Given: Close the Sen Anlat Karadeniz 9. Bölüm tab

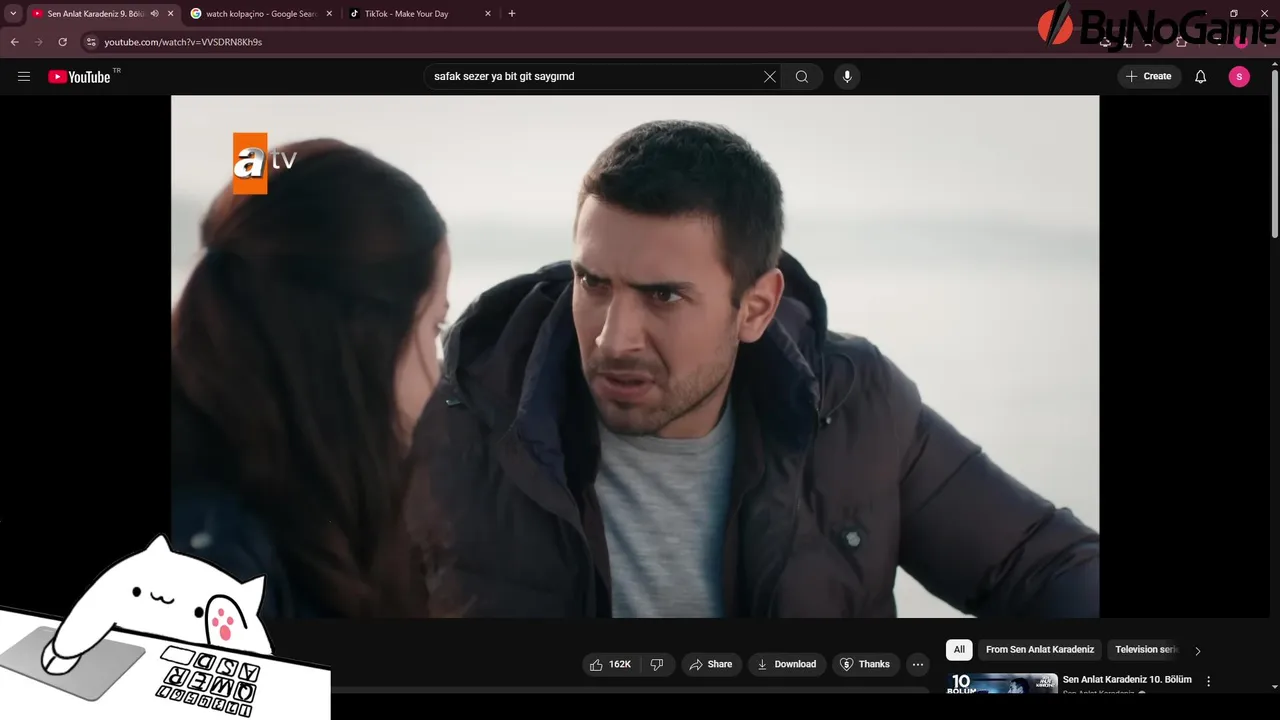Looking at the screenshot, I should tap(170, 14).
